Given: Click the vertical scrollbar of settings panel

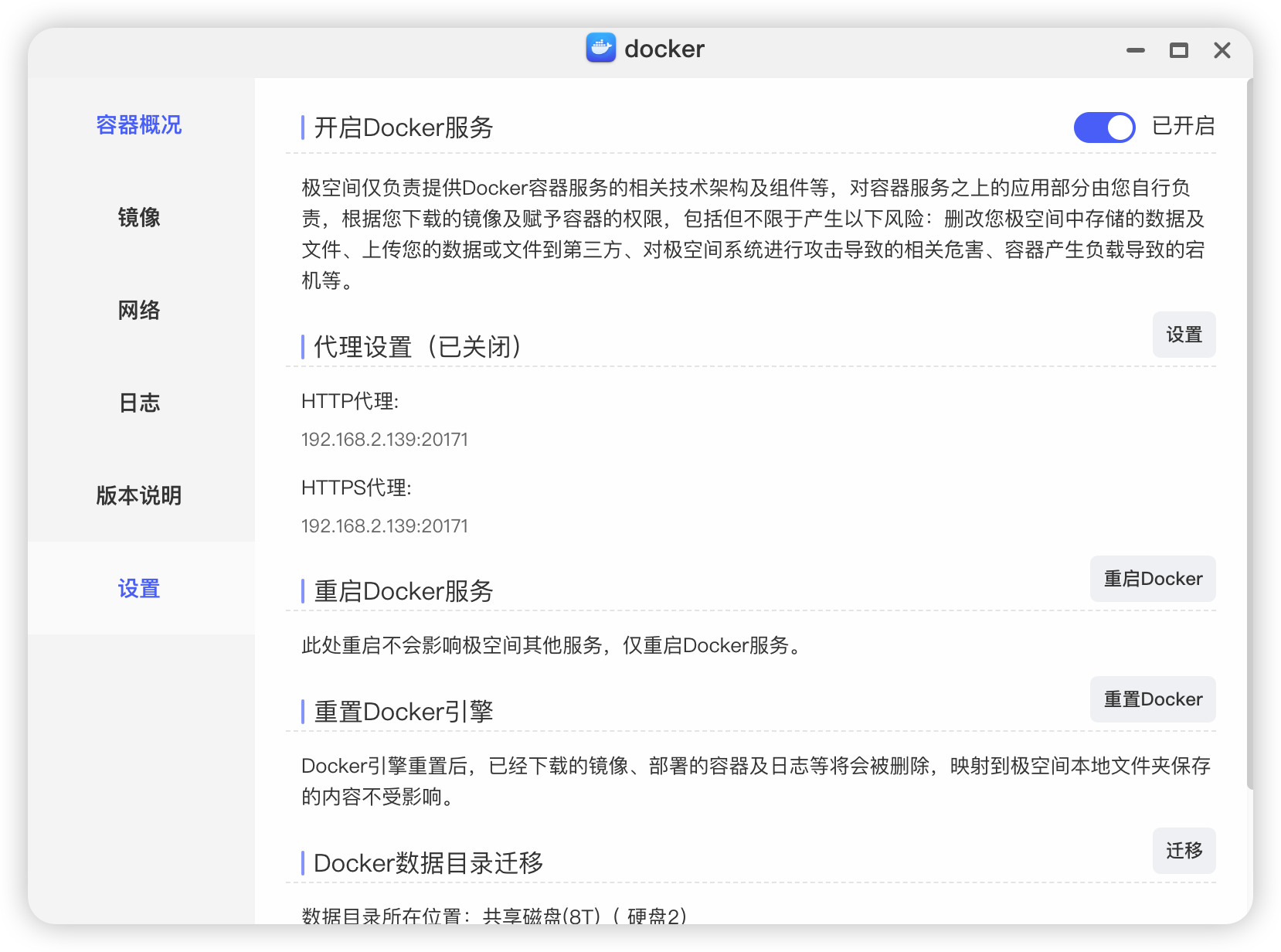Looking at the screenshot, I should pyautogui.click(x=1249, y=433).
